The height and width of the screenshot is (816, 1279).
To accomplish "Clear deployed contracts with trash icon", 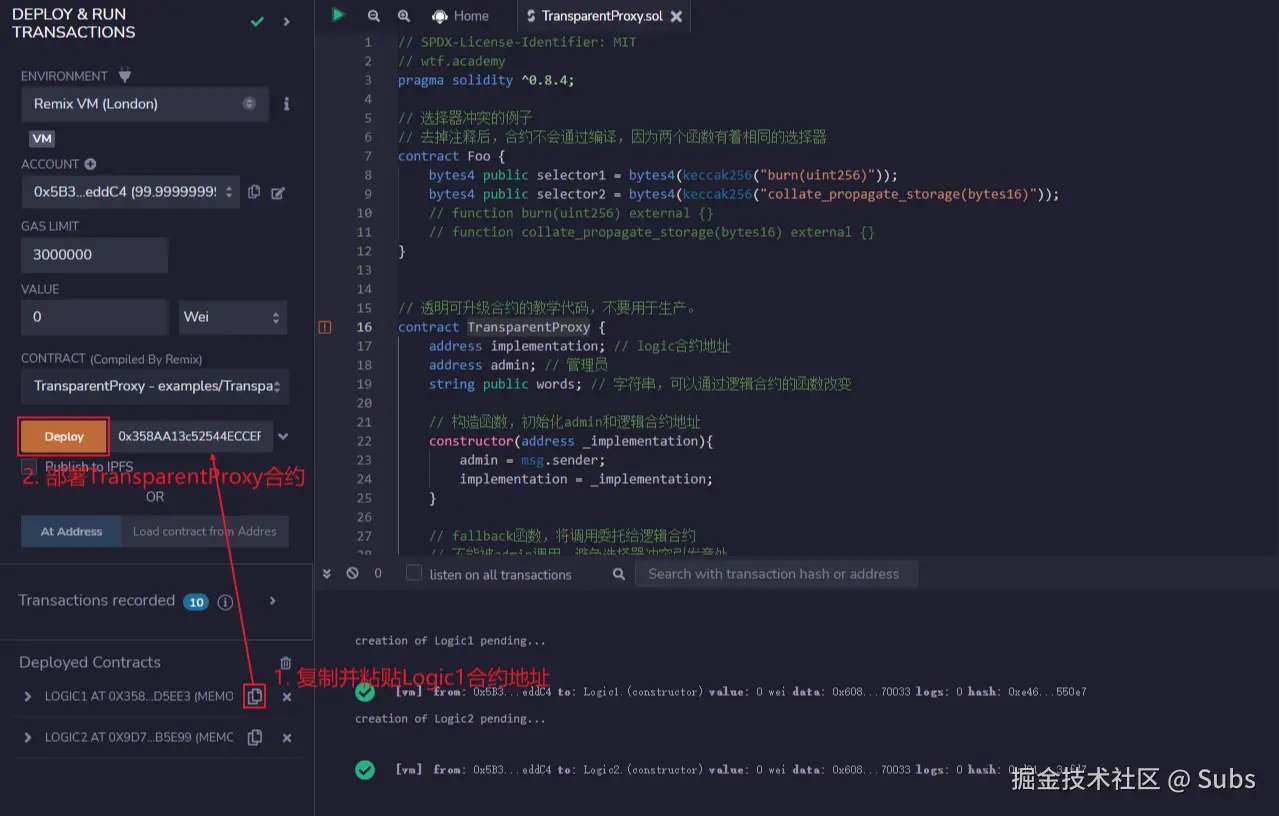I will click(285, 662).
